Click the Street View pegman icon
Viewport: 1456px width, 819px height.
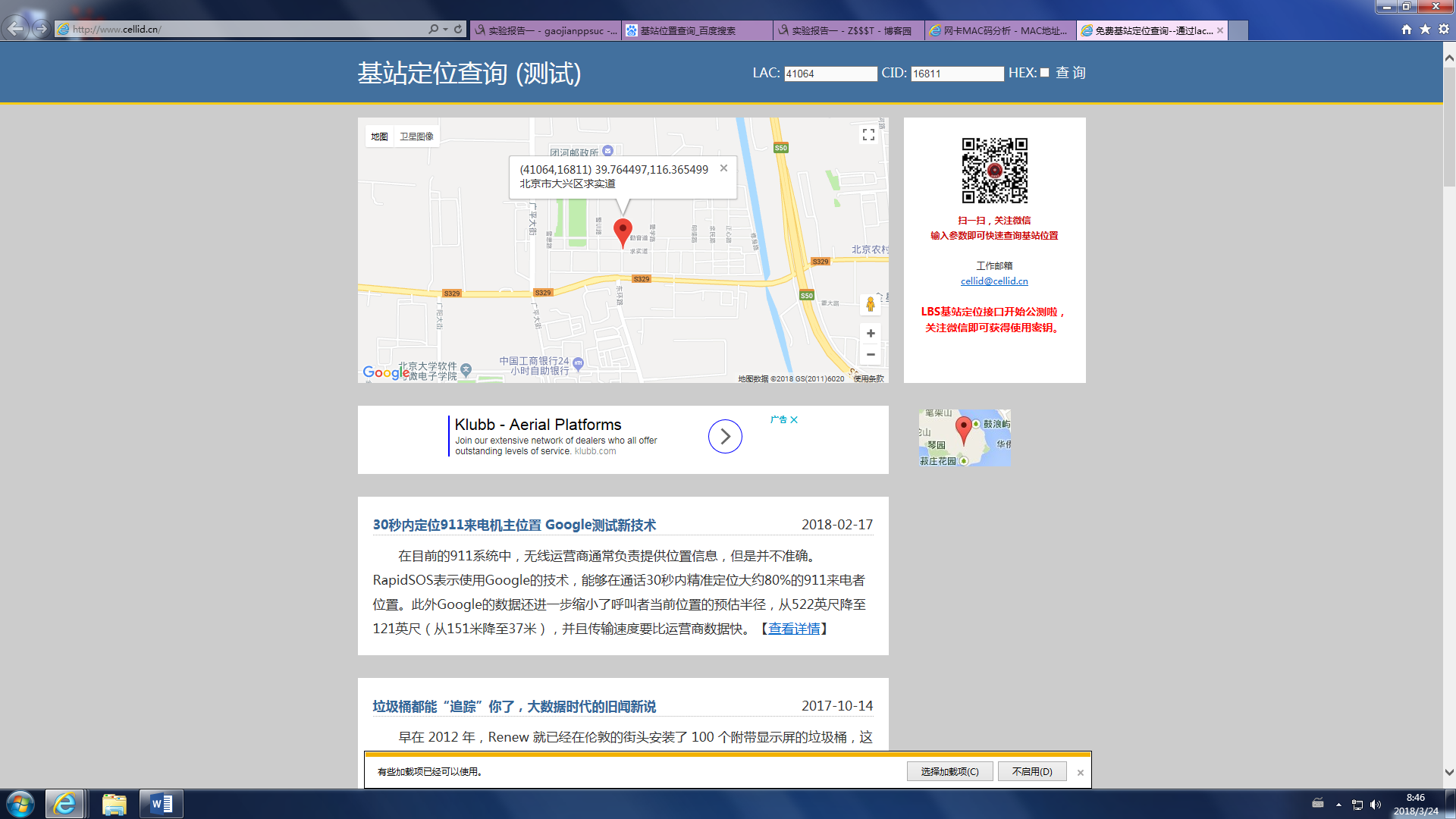[870, 305]
